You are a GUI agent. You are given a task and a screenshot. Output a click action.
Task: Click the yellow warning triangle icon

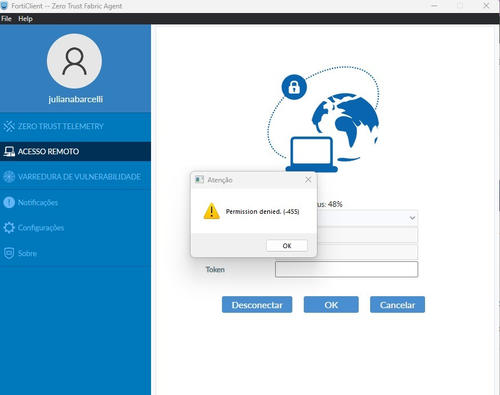(x=211, y=211)
